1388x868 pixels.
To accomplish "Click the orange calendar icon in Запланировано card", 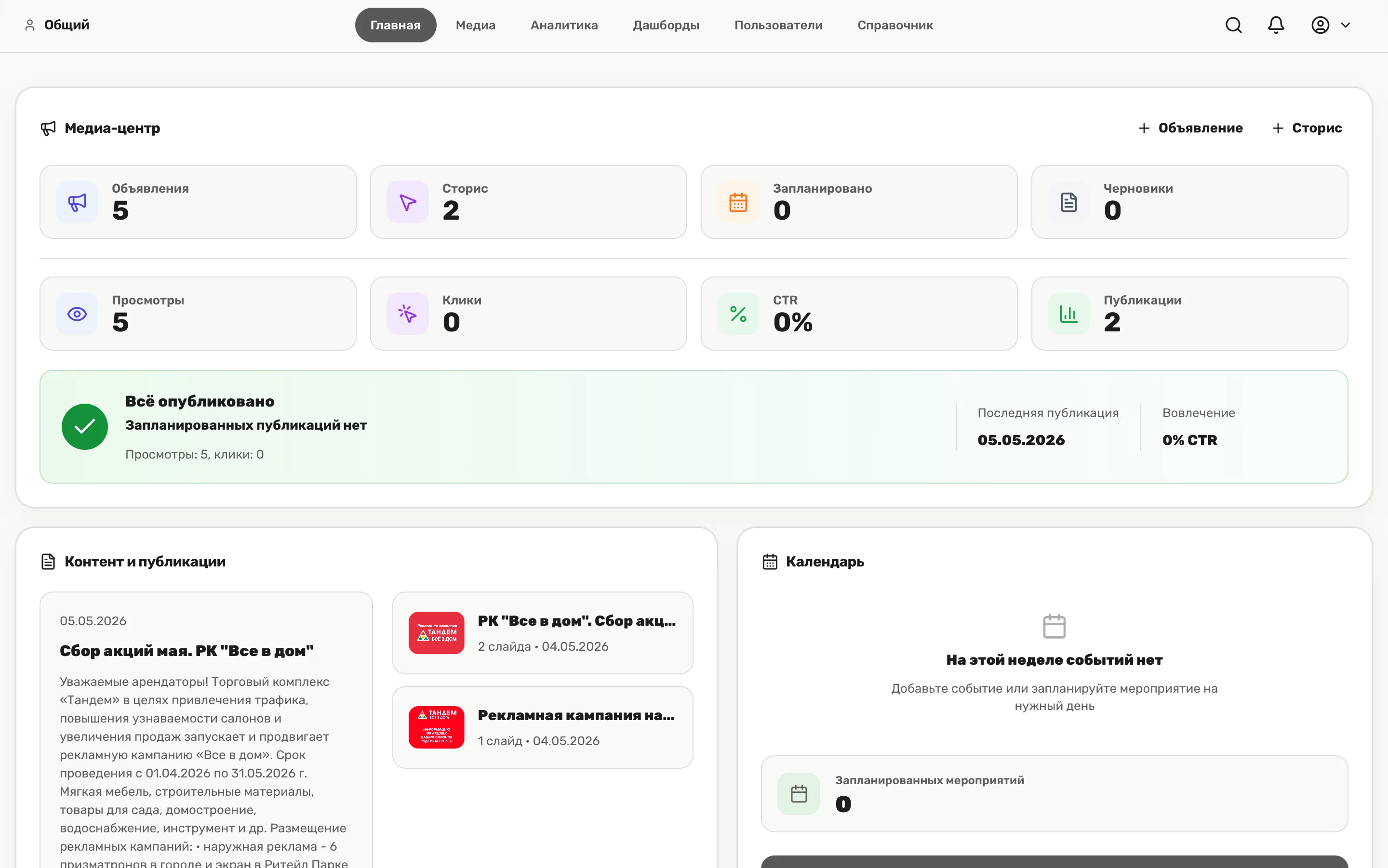I will 738,202.
